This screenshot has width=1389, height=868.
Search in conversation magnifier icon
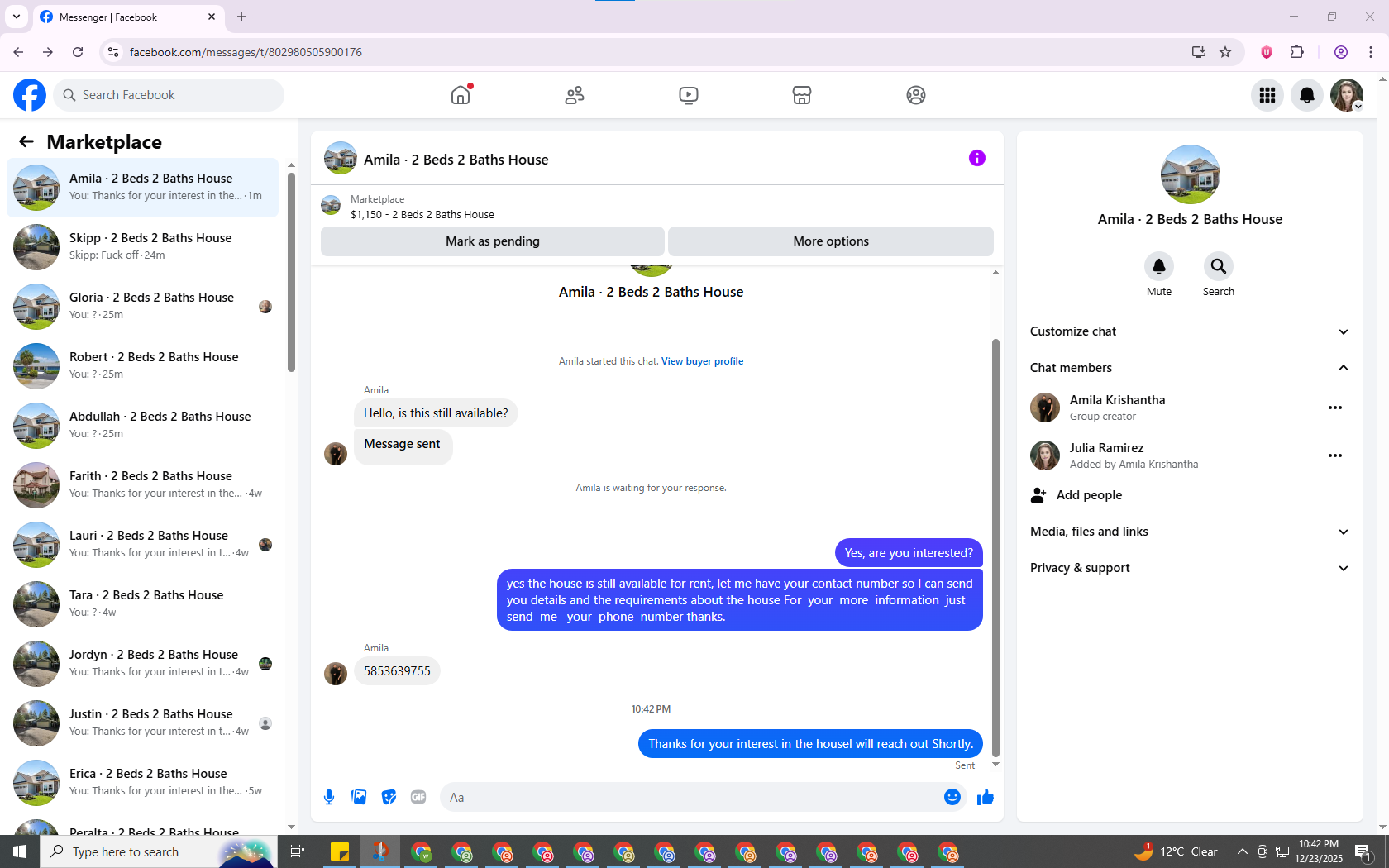click(x=1219, y=266)
